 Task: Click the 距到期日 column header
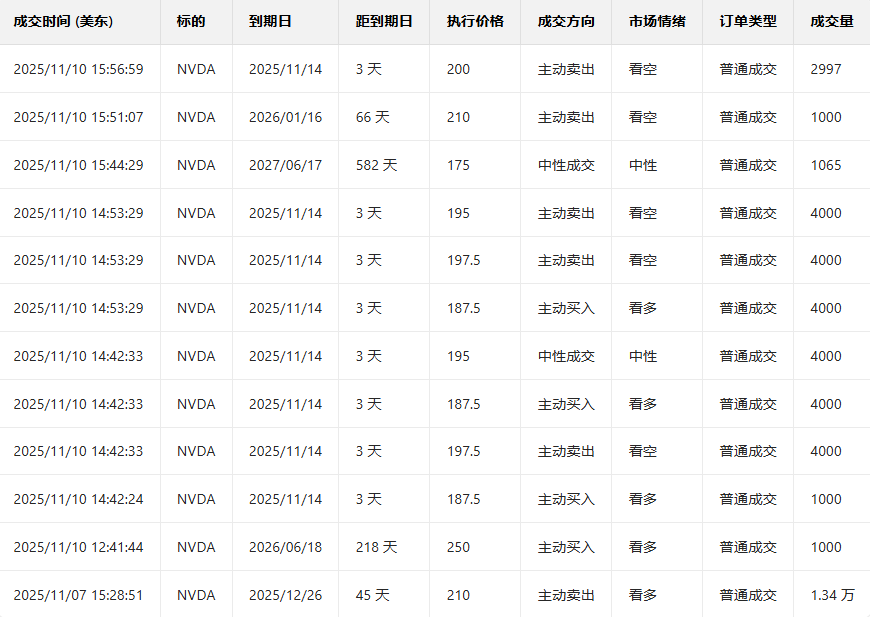pyautogui.click(x=384, y=21)
